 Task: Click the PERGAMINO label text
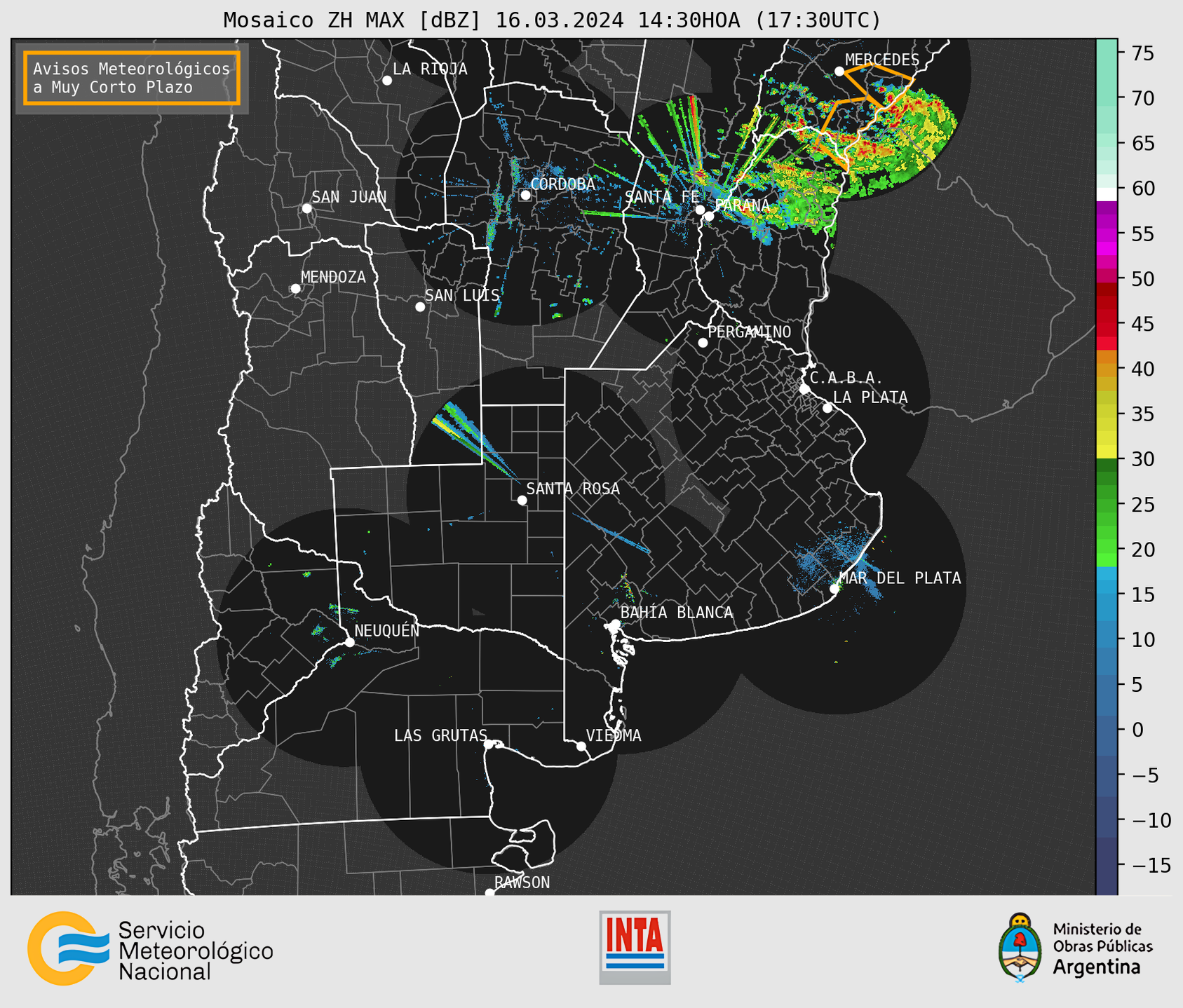[750, 332]
